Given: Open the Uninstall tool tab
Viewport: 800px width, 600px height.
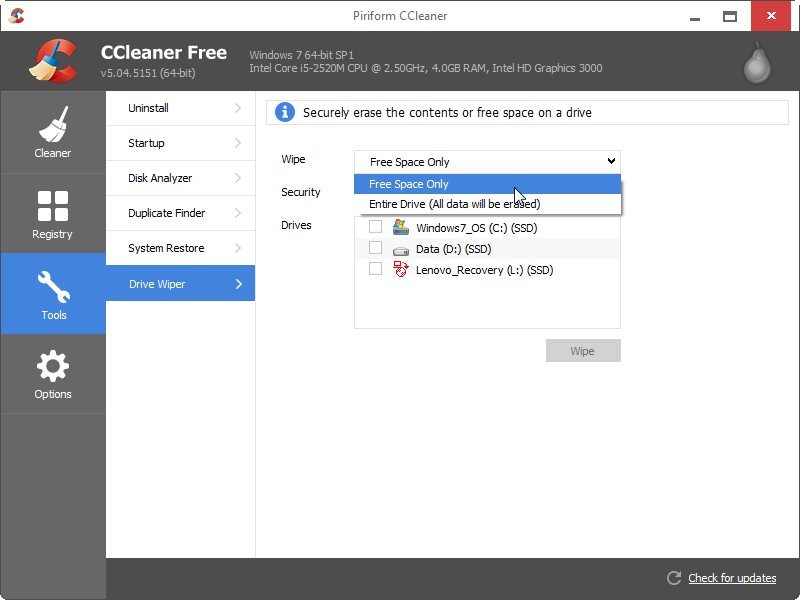Looking at the screenshot, I should click(x=180, y=108).
